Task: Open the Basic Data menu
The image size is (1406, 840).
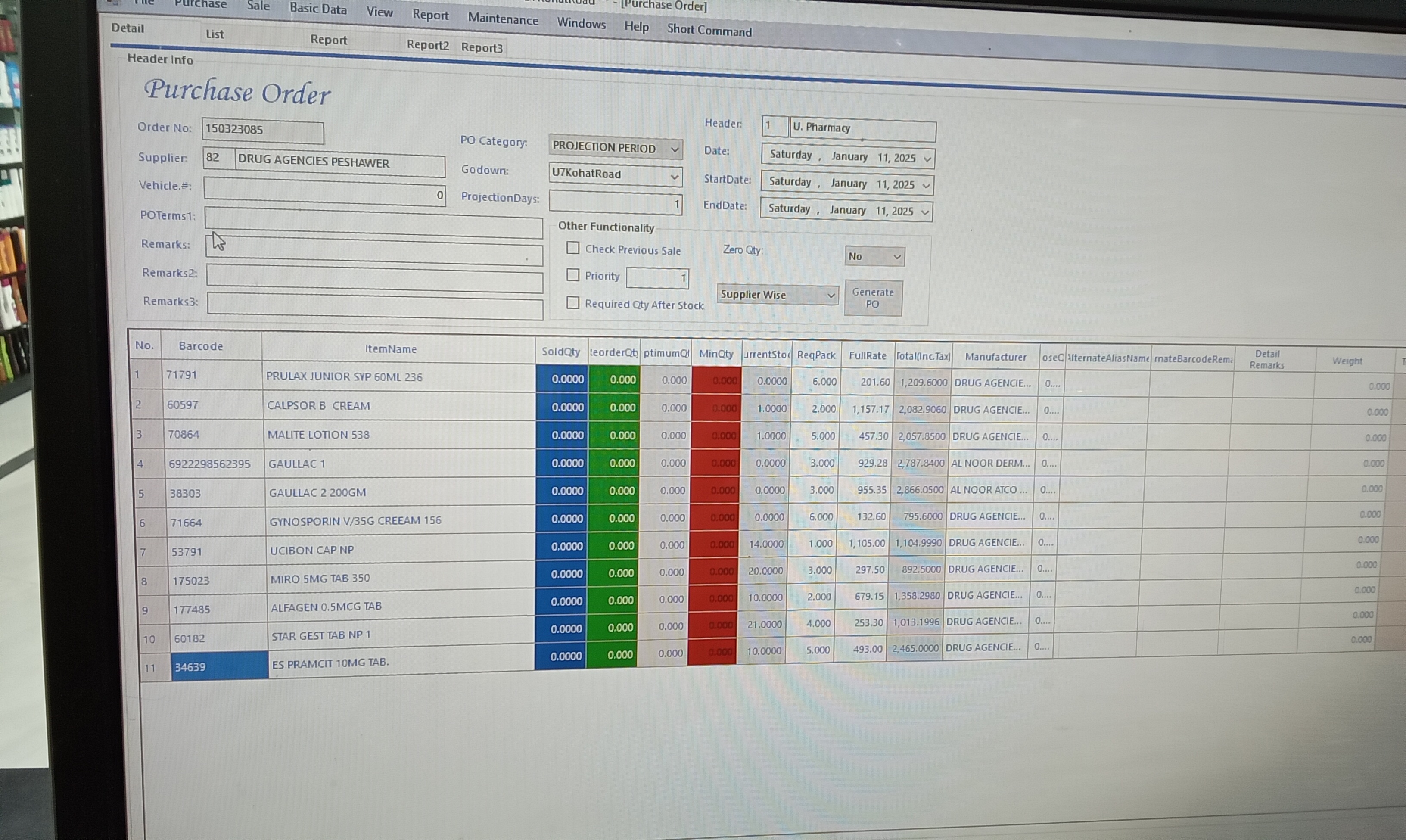Action: coord(317,9)
